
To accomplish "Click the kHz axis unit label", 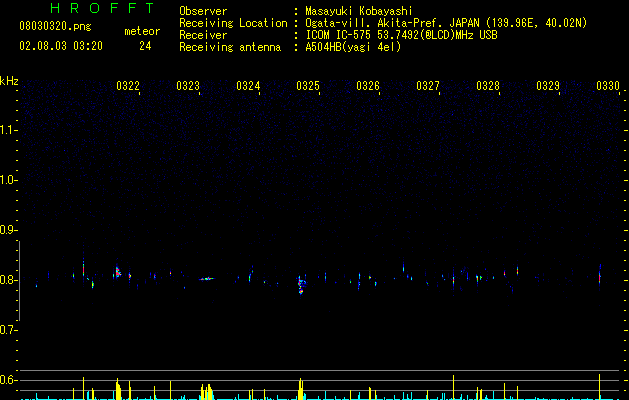I will (9, 81).
